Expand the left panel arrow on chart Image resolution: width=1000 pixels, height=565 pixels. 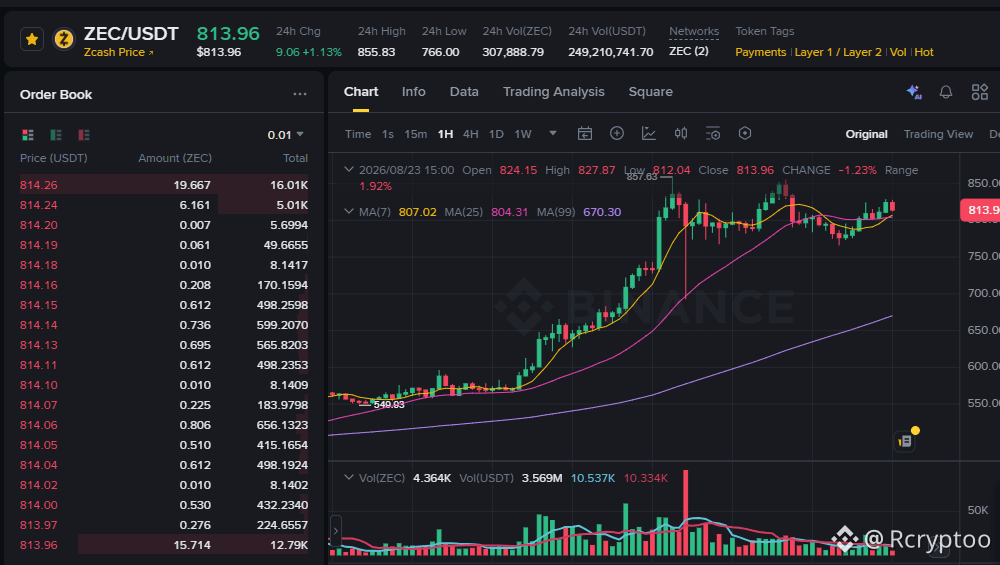click(x=335, y=531)
